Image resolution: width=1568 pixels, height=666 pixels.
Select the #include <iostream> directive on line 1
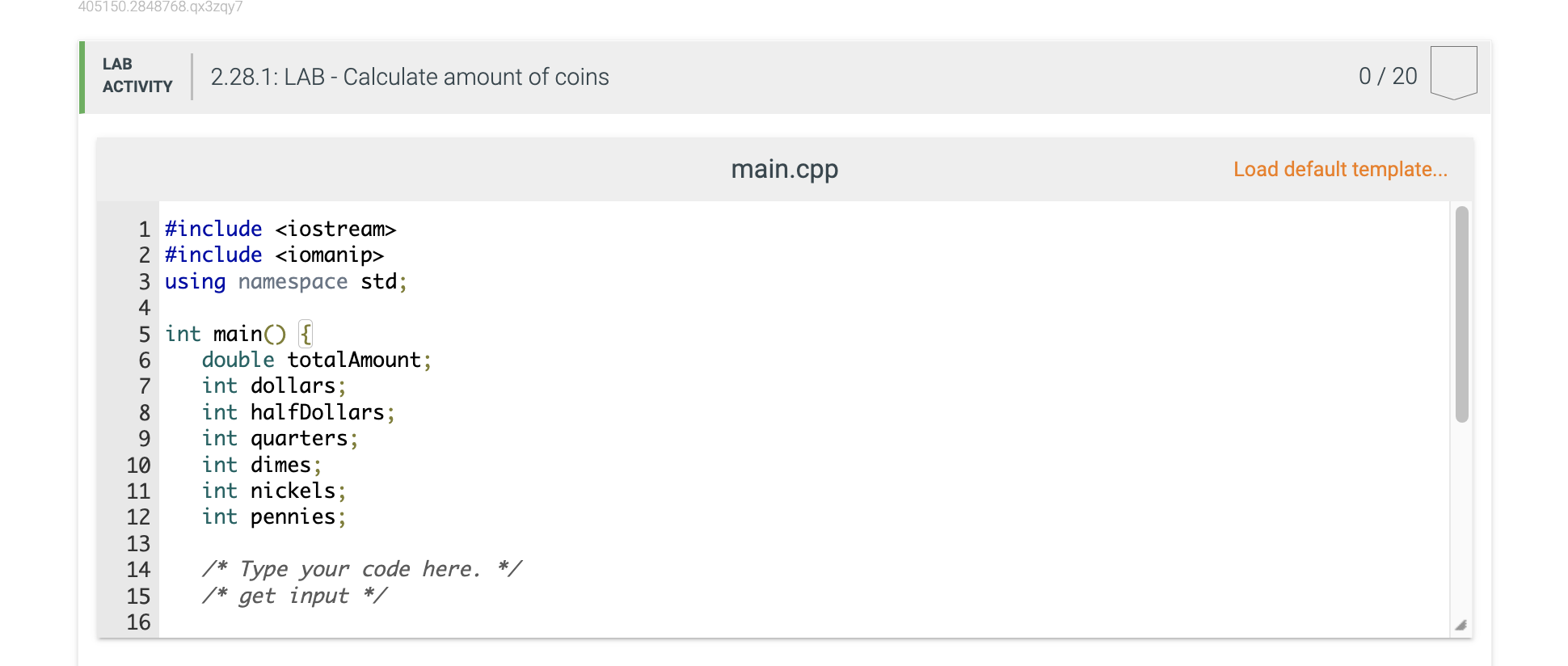[279, 229]
